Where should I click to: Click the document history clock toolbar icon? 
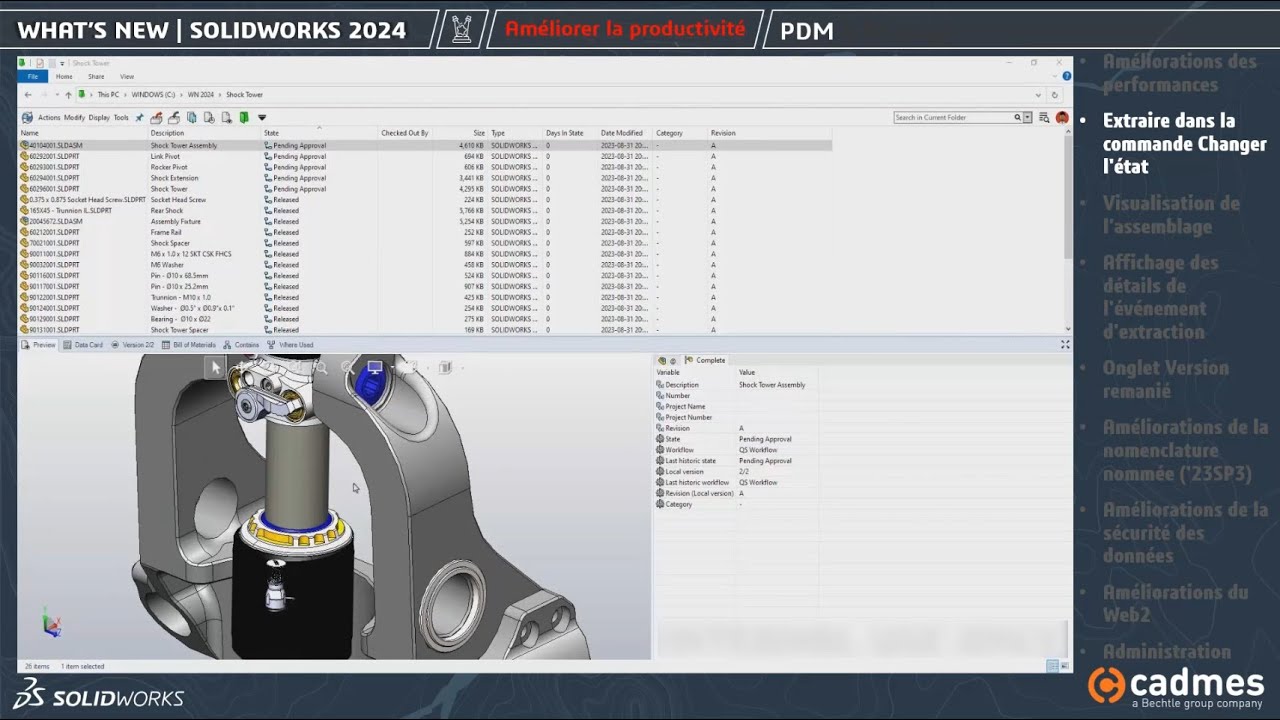coord(209,117)
